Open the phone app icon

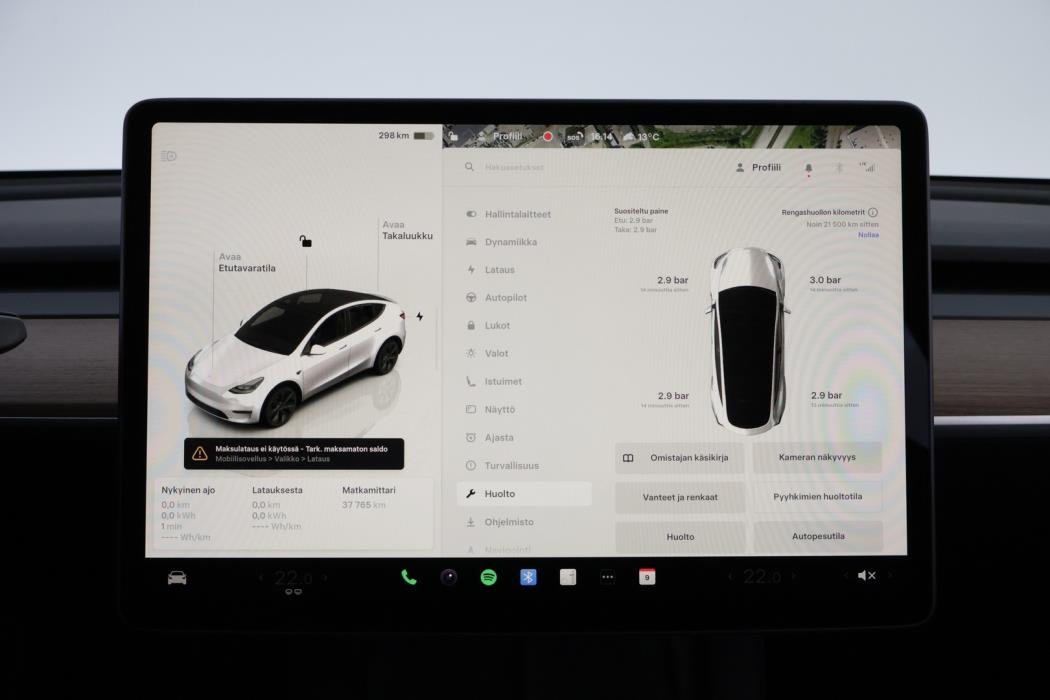407,576
